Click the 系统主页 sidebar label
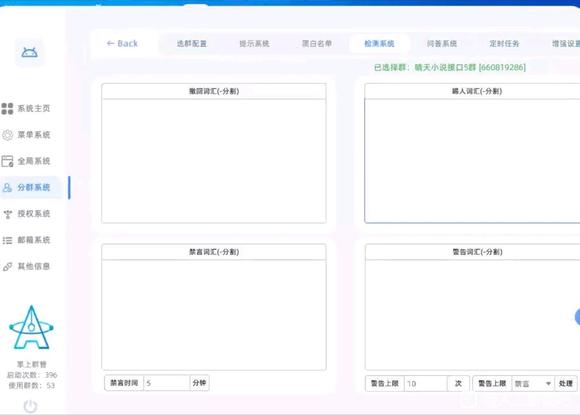Image resolution: width=580 pixels, height=415 pixels. tap(34, 108)
